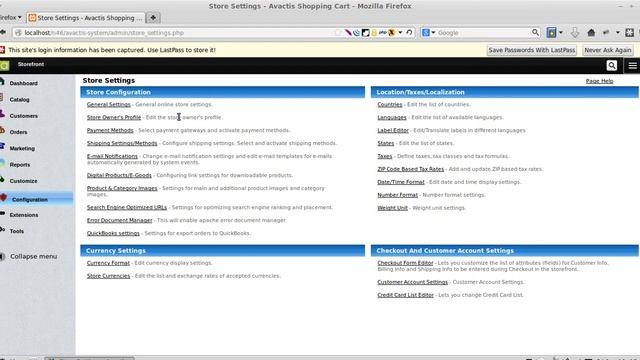Click the LastPass asterisk toolbar icon
640x360 pixels.
(629, 33)
